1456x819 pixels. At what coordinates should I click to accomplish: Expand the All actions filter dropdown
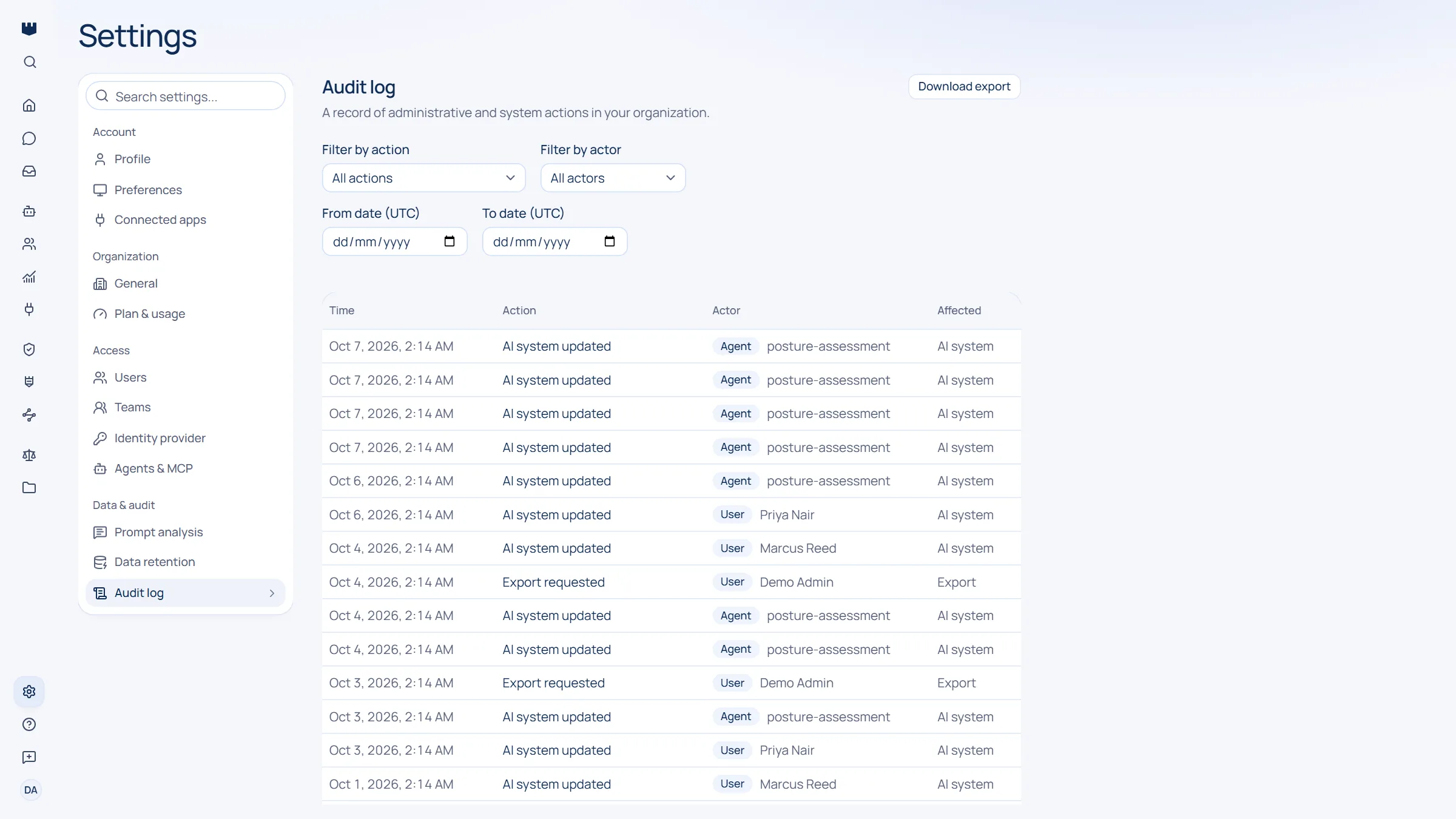pos(423,178)
